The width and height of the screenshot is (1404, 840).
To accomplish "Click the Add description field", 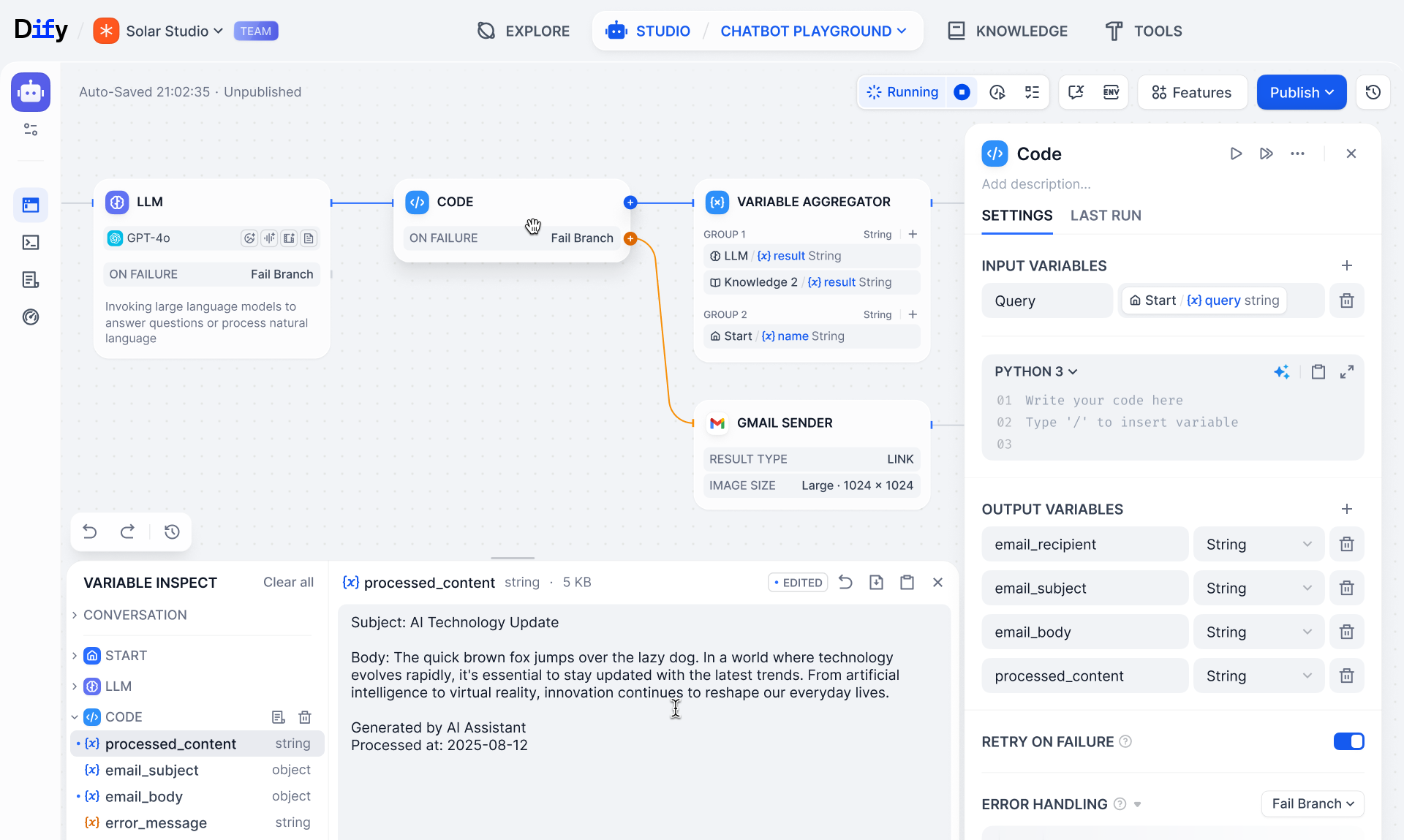I will 1036,184.
